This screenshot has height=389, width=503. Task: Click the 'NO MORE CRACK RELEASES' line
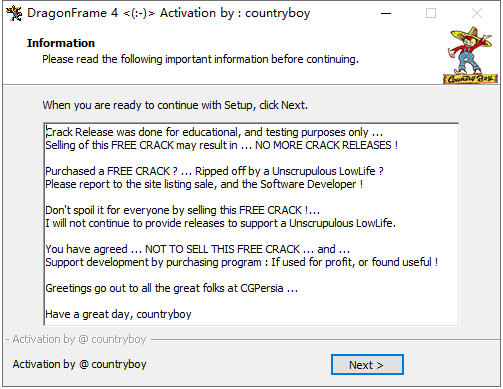click(x=222, y=145)
